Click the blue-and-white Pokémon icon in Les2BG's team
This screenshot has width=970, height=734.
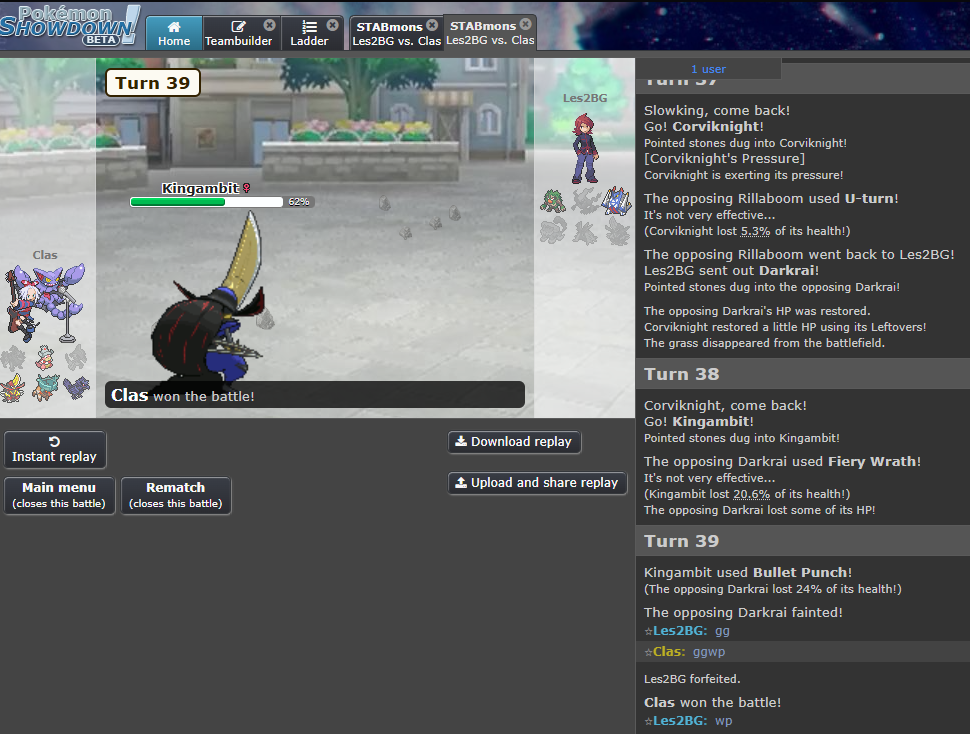[617, 201]
